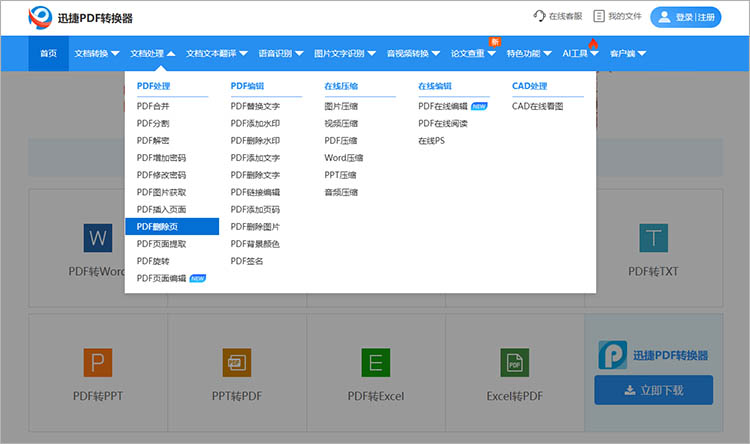Open the 音视频转换 dropdown
This screenshot has width=750, height=444.
tap(413, 54)
